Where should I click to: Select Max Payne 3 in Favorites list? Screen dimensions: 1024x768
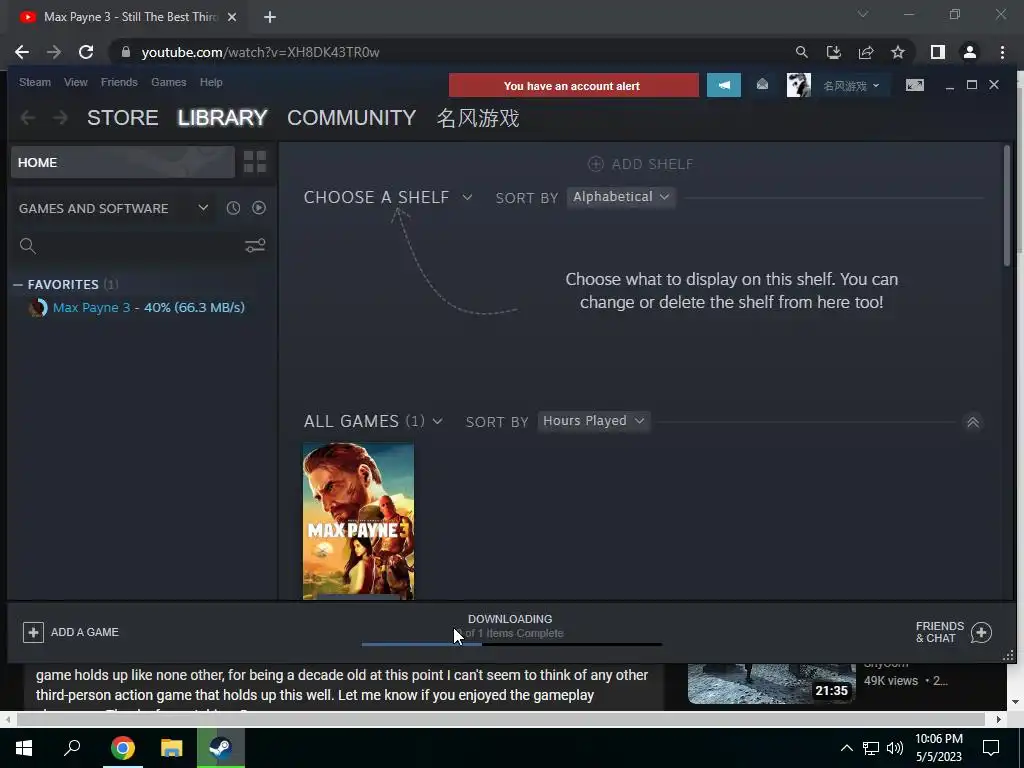[x=149, y=308]
